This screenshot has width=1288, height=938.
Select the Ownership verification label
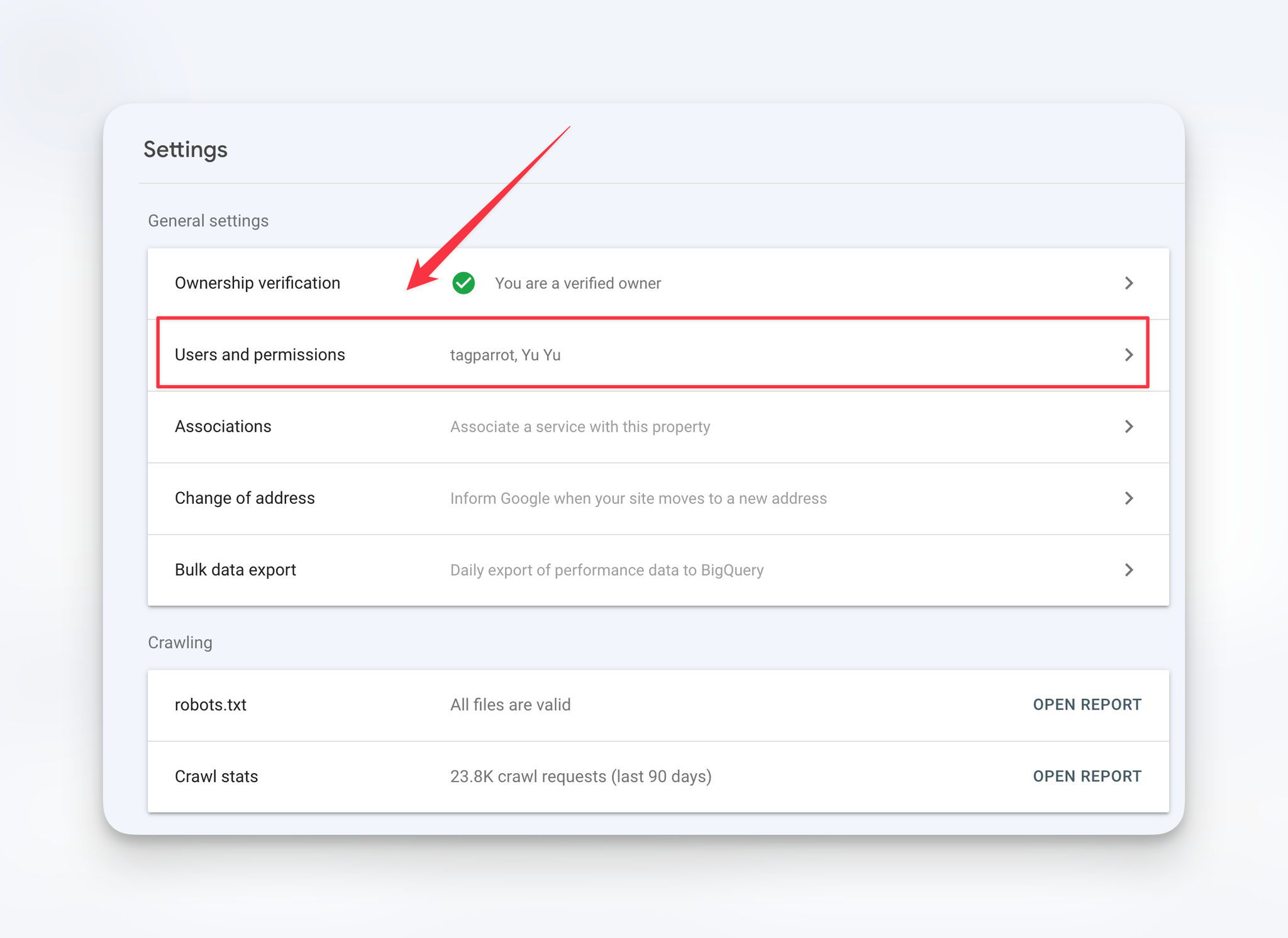click(257, 283)
